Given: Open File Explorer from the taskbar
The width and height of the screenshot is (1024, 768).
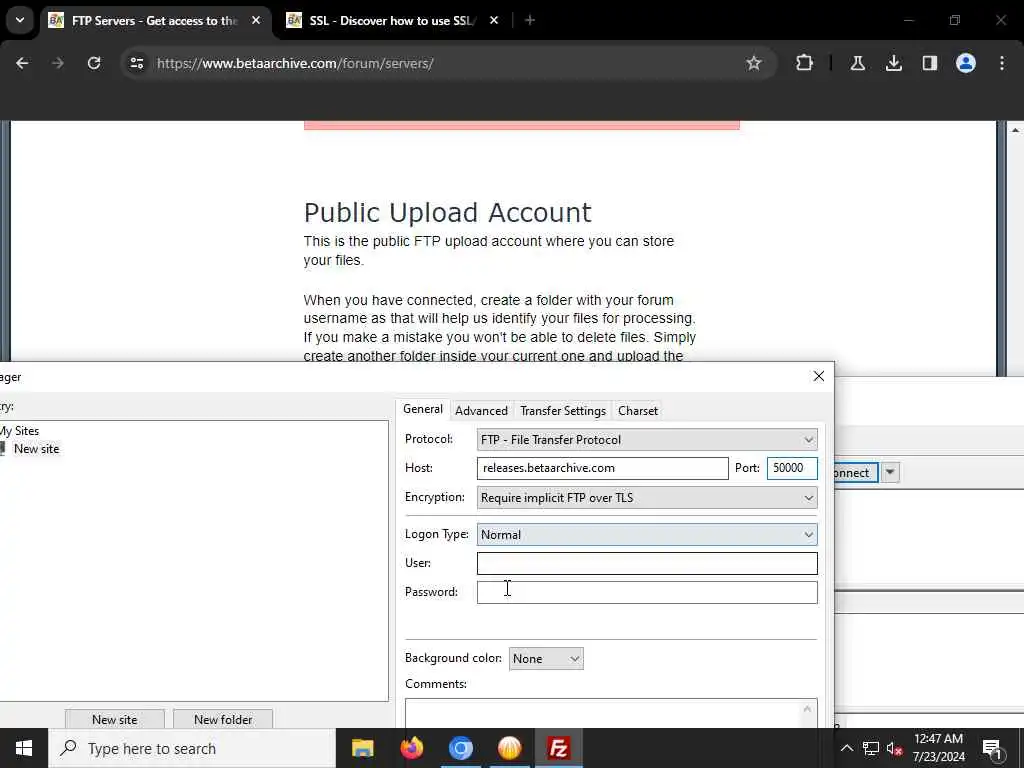Looking at the screenshot, I should (362, 748).
